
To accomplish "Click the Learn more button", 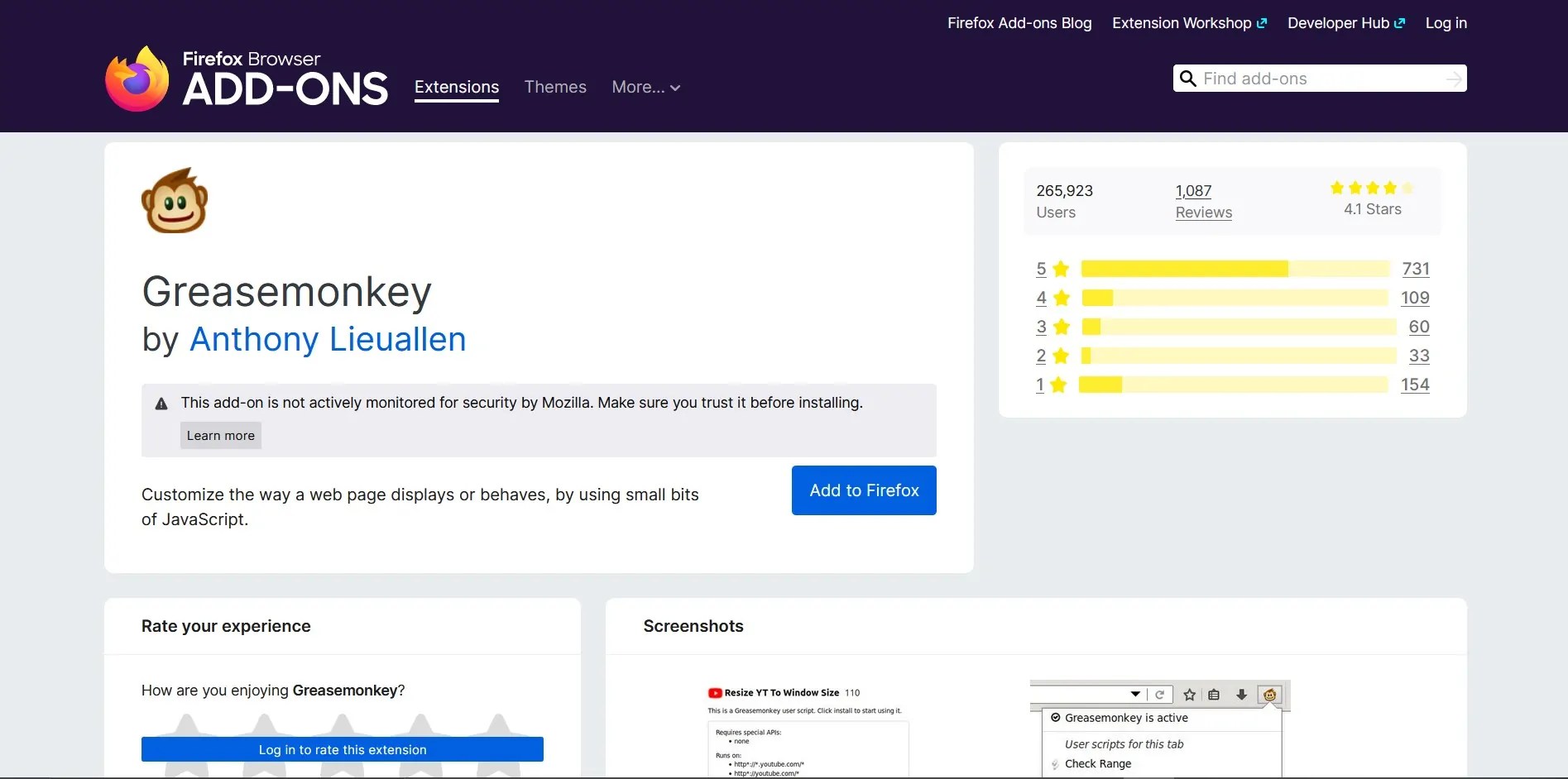I will (221, 436).
